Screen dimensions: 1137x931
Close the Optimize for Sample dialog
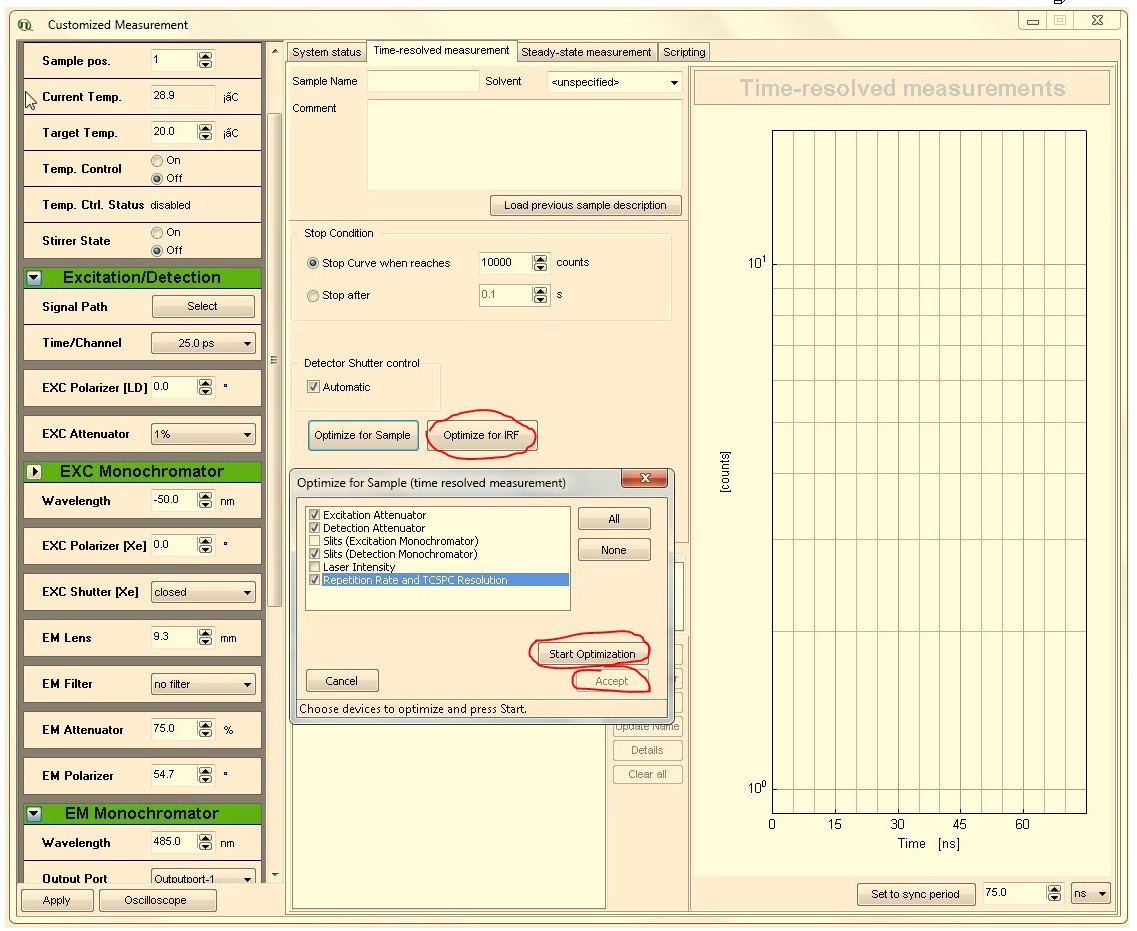[x=644, y=479]
